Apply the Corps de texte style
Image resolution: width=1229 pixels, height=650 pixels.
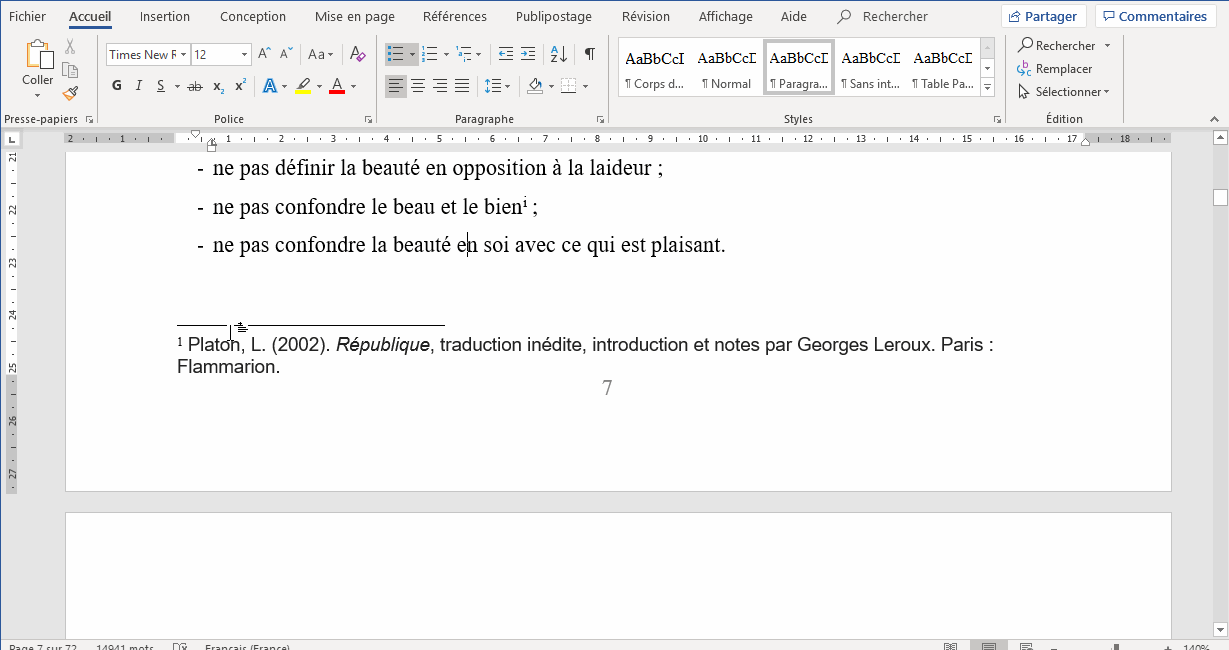(x=655, y=68)
